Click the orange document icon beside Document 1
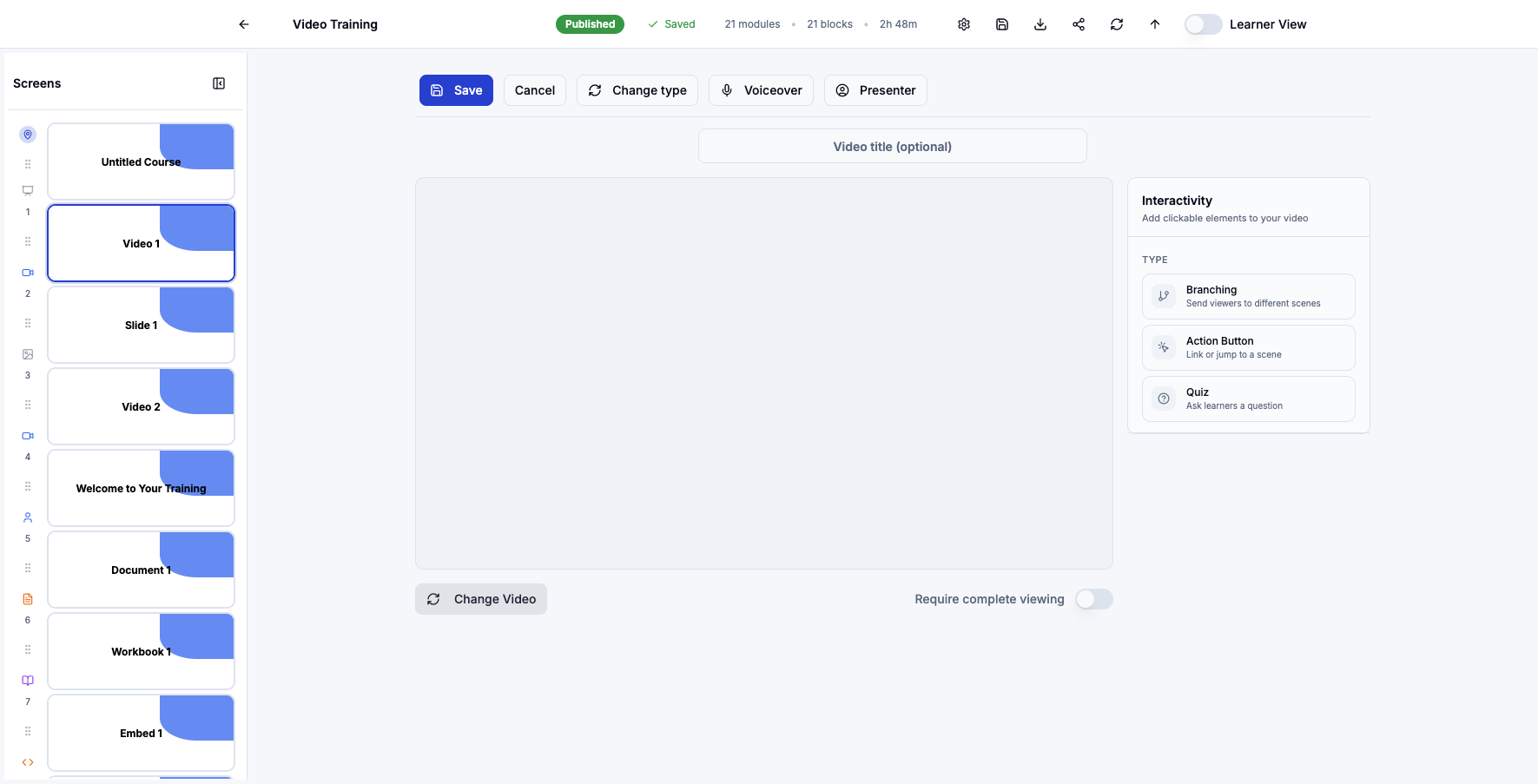1538x784 pixels. point(27,598)
